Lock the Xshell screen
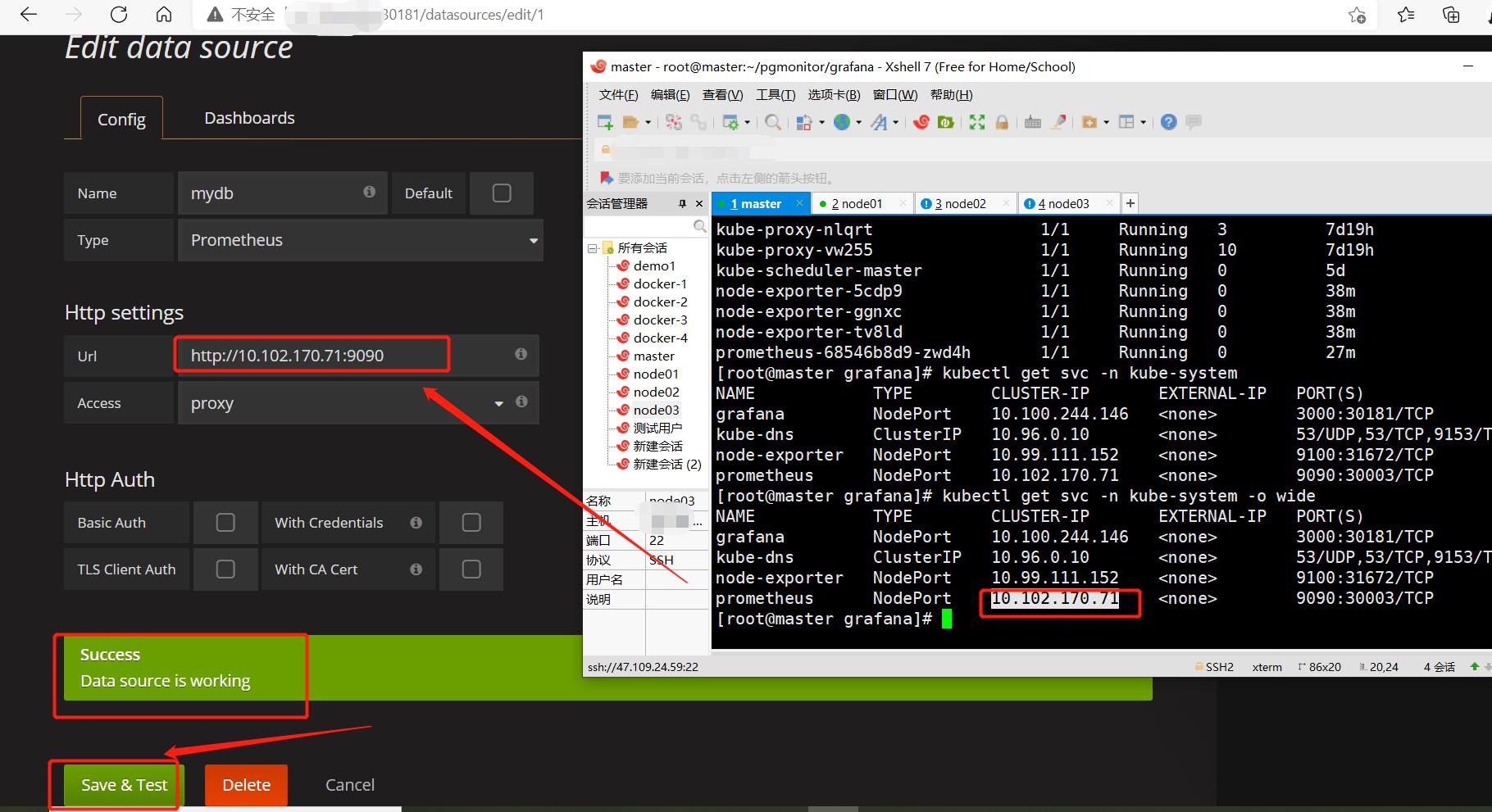The height and width of the screenshot is (812, 1492). (1002, 122)
